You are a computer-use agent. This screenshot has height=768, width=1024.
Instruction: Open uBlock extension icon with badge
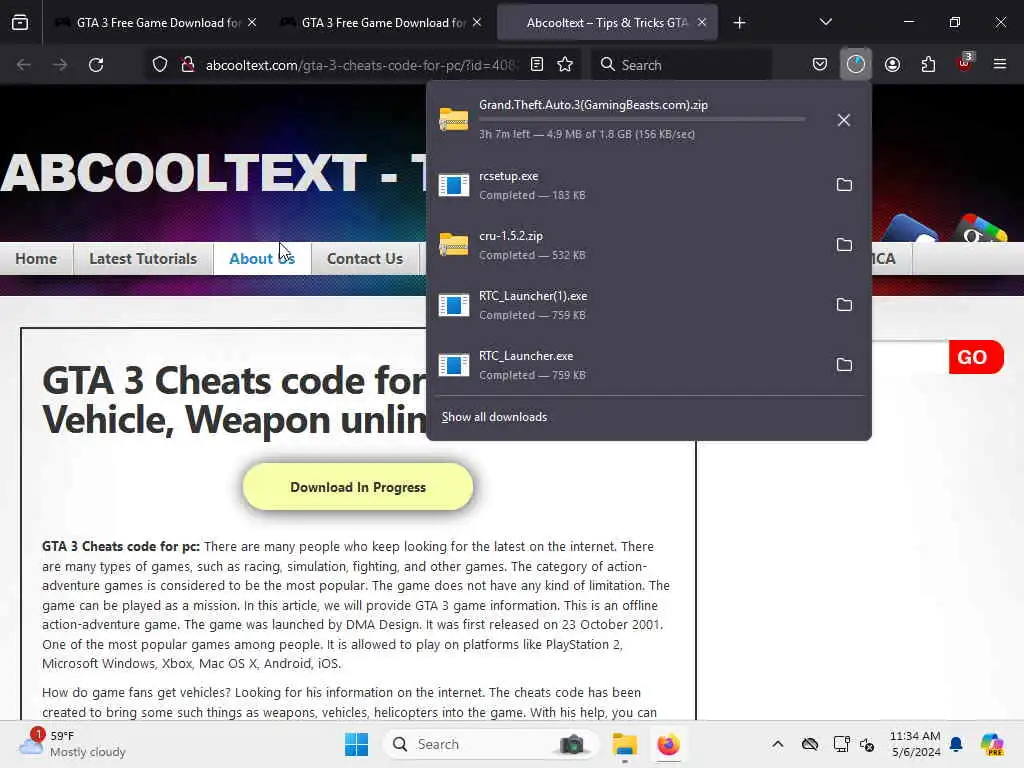pyautogui.click(x=965, y=63)
